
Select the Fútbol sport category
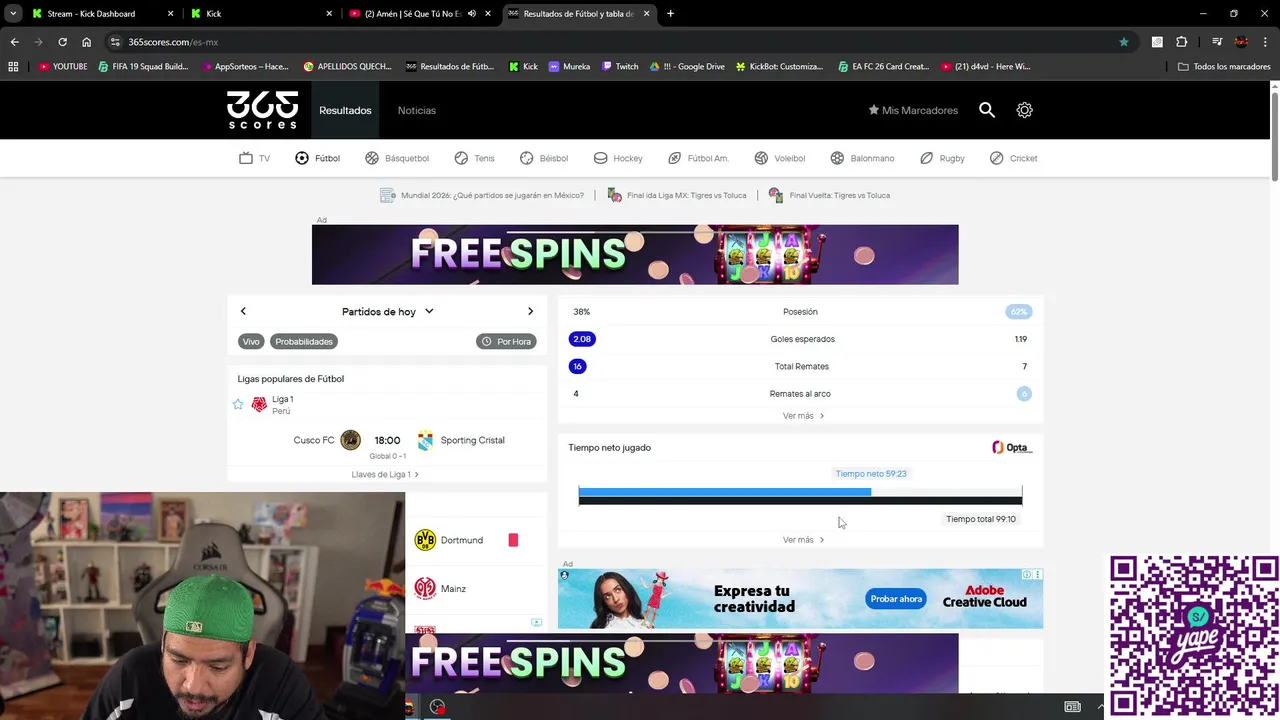(x=317, y=158)
